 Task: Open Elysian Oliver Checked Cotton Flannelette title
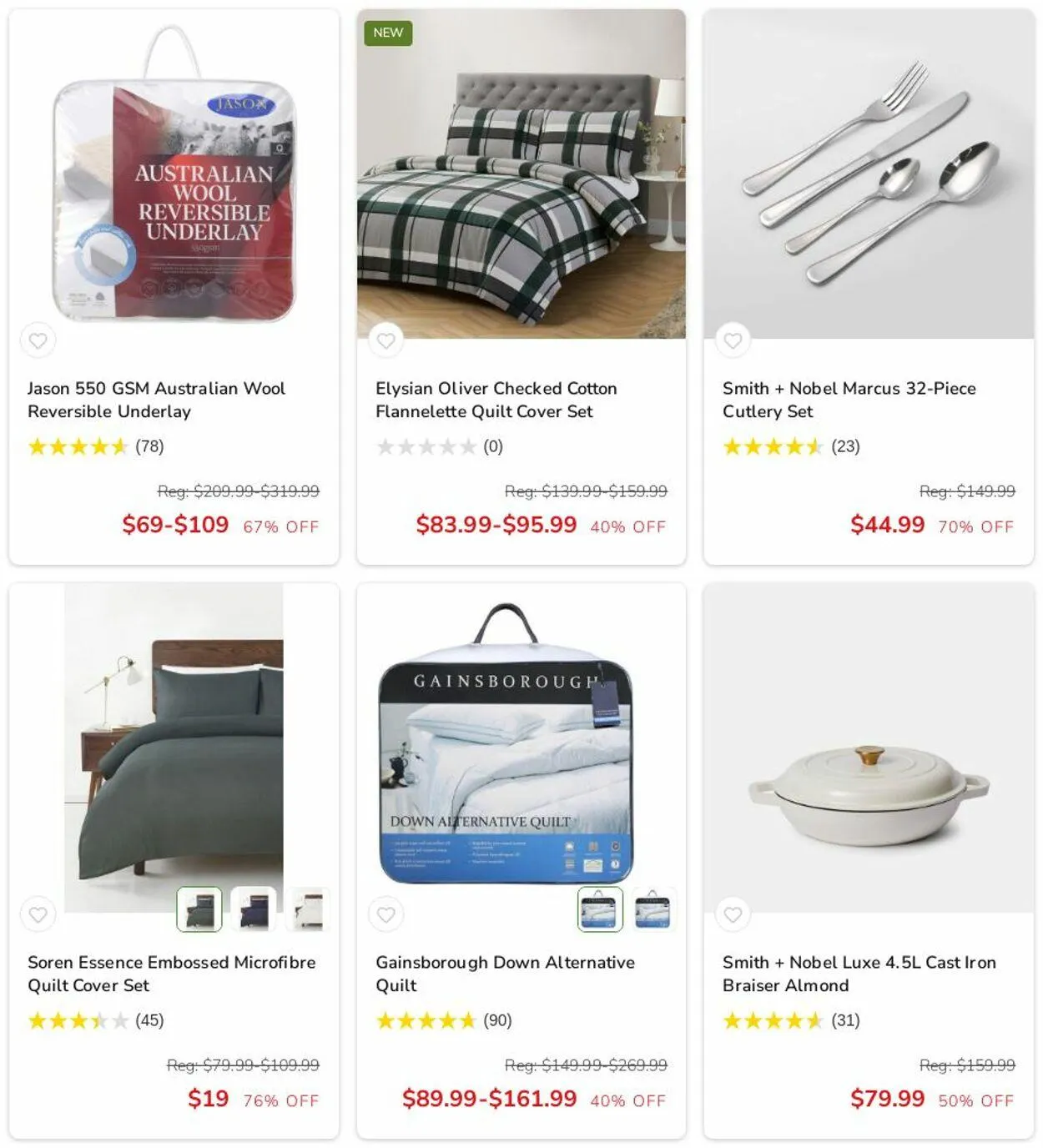(496, 400)
